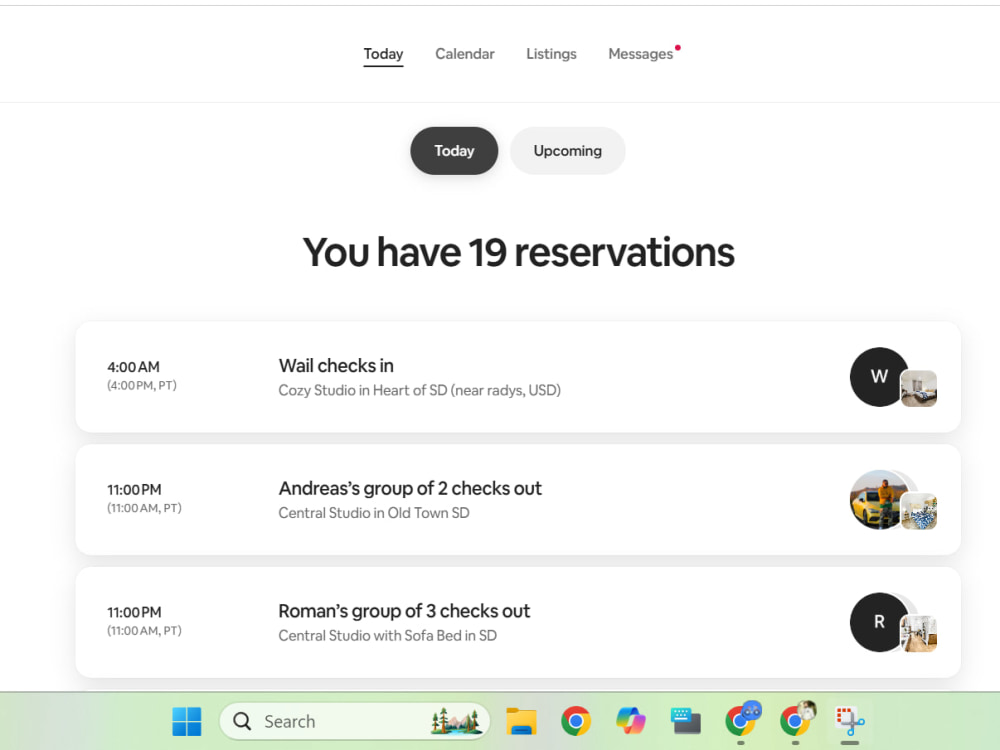1000x750 pixels.
Task: Click the forest scene icon in search box
Action: click(455, 721)
